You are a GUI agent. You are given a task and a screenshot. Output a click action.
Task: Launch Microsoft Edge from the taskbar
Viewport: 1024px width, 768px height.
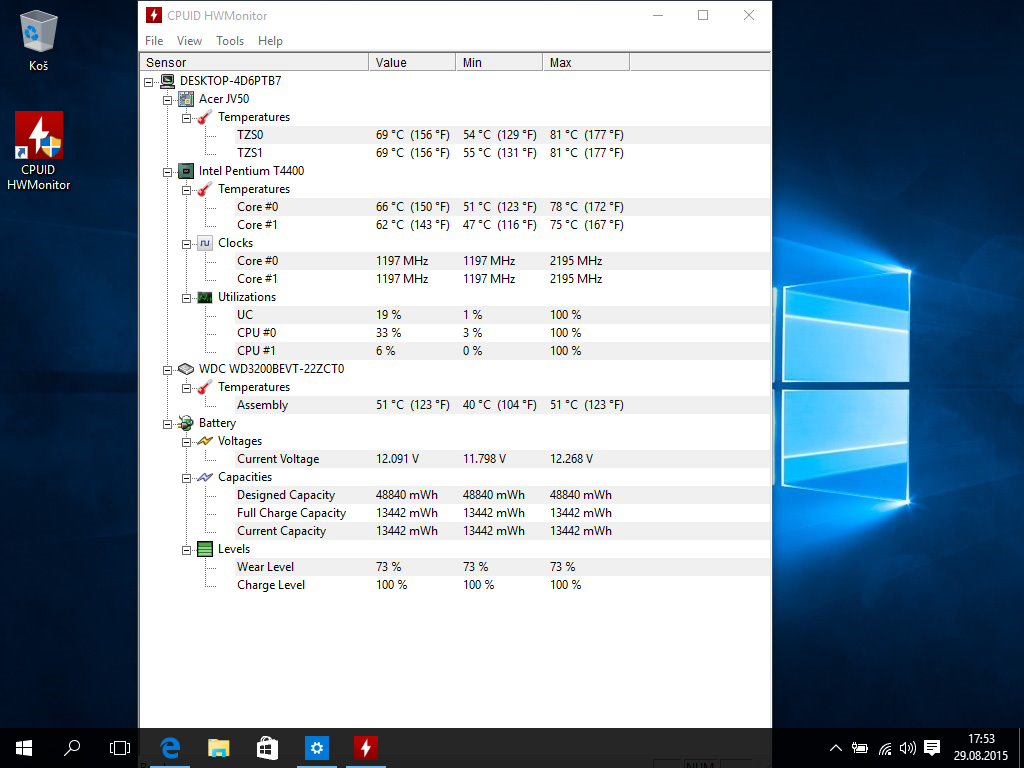[170, 748]
